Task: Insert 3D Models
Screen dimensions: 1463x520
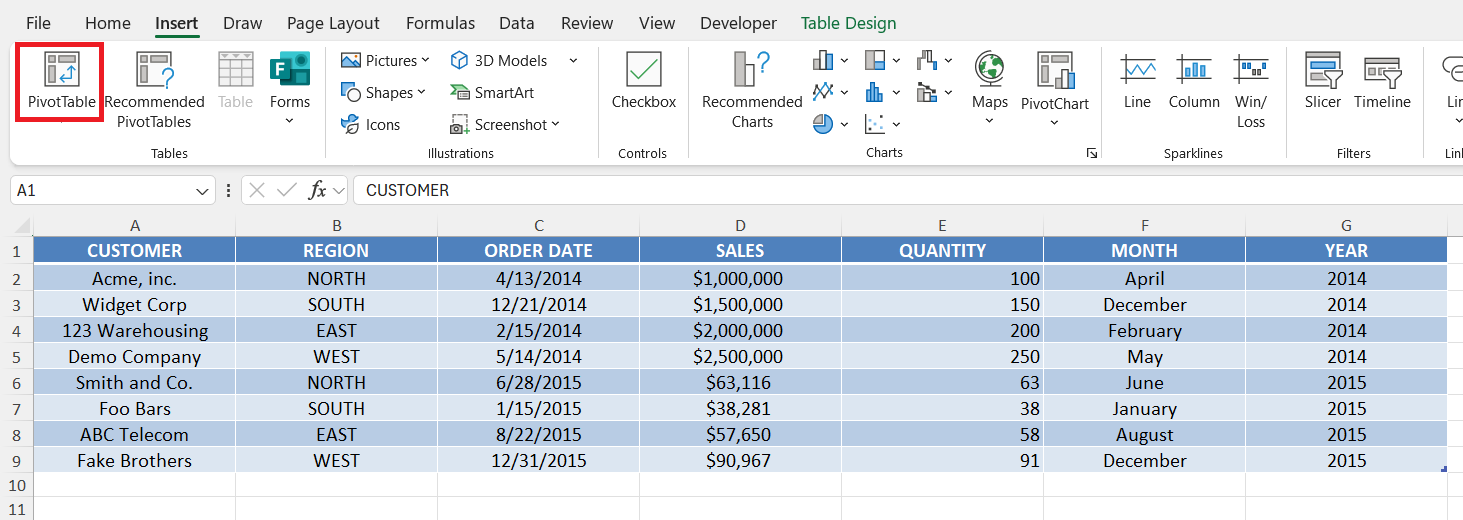Action: [499, 61]
